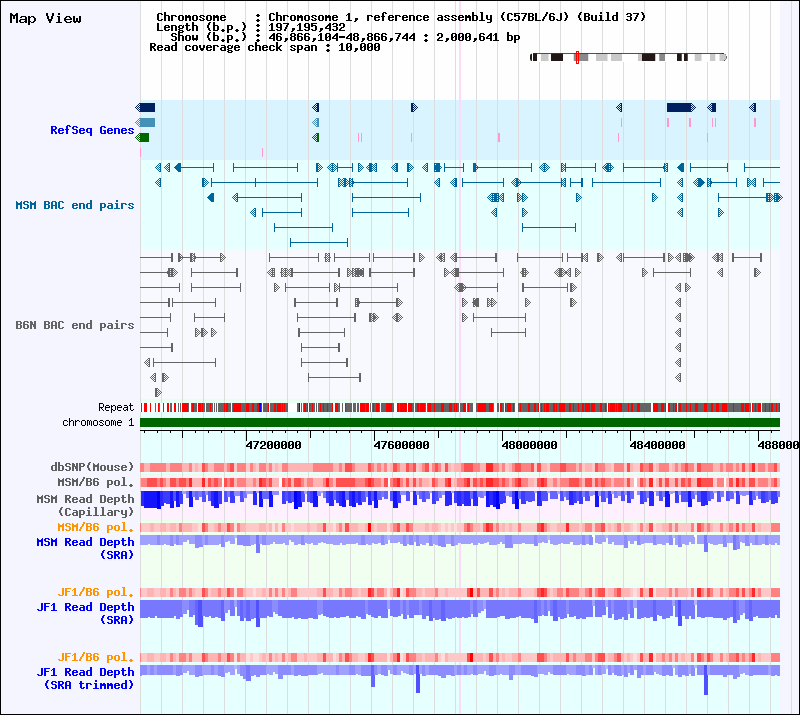
Task: Select the dark blue RefSeq gene at left edge
Action: click(145, 107)
